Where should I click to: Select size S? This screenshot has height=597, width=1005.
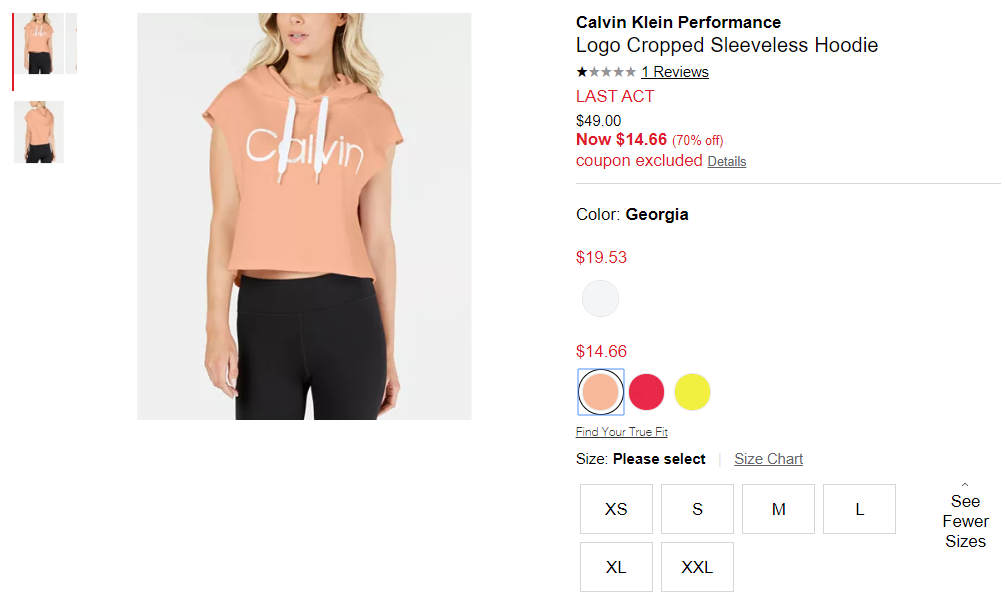coord(697,509)
